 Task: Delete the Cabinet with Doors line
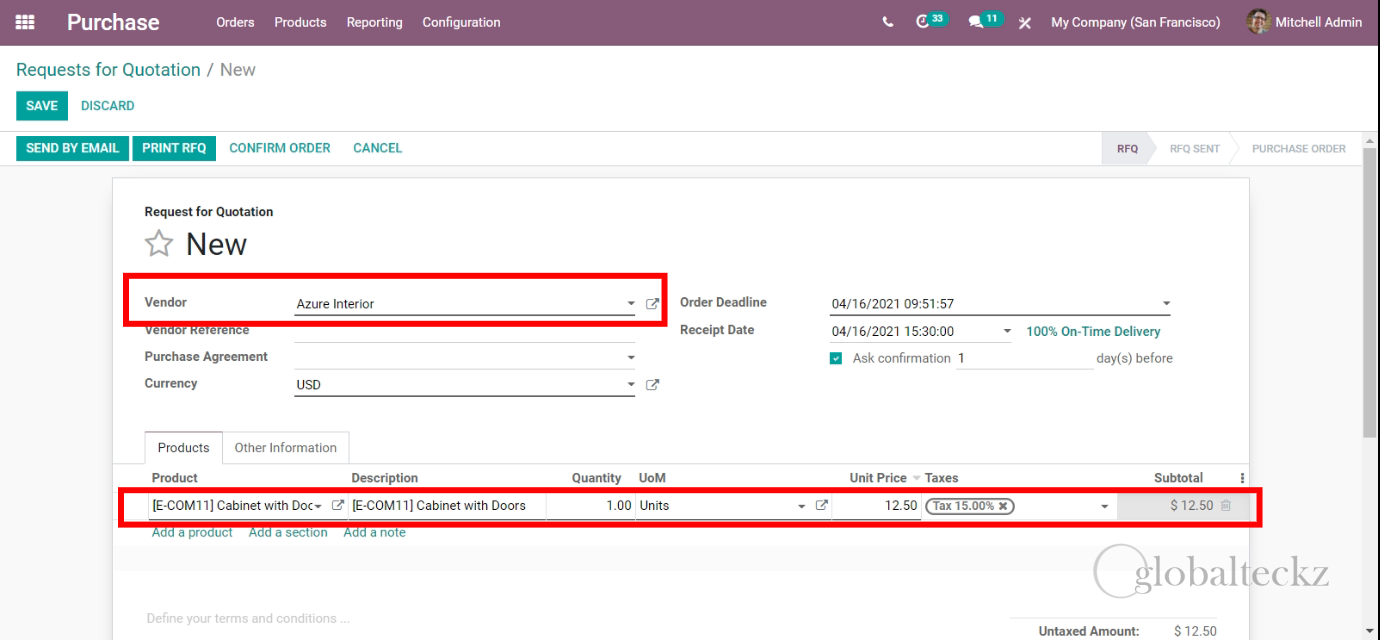1226,506
